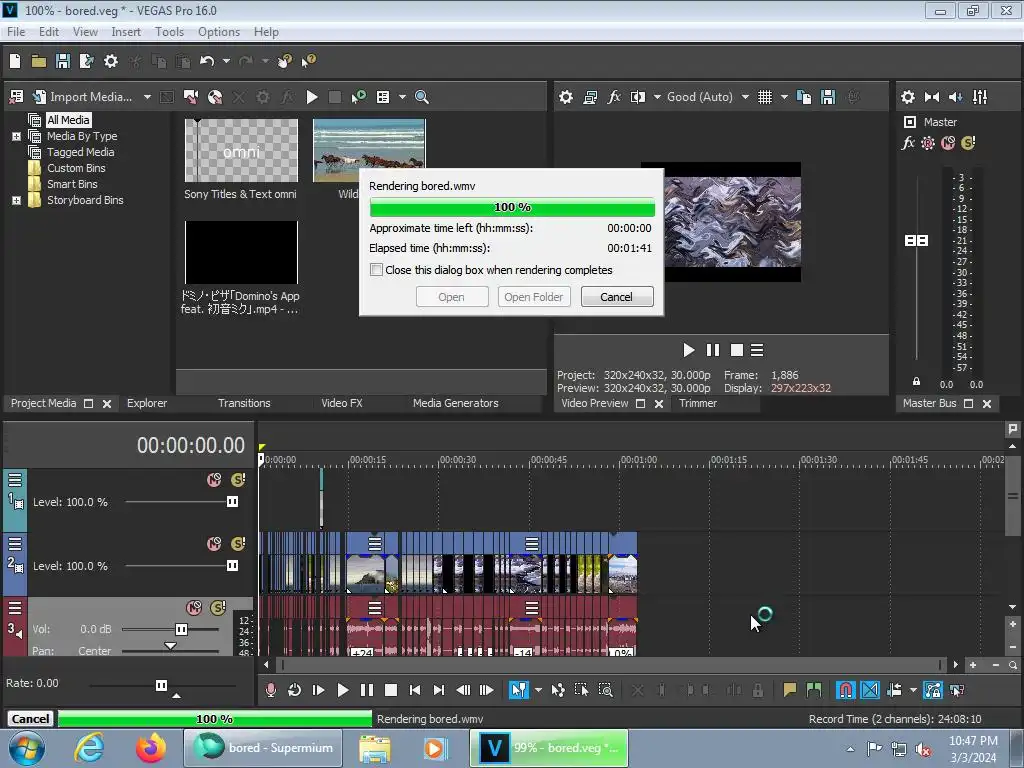Viewport: 1024px width, 768px height.
Task: Expand the Media By Type tree
Action: pos(16,136)
